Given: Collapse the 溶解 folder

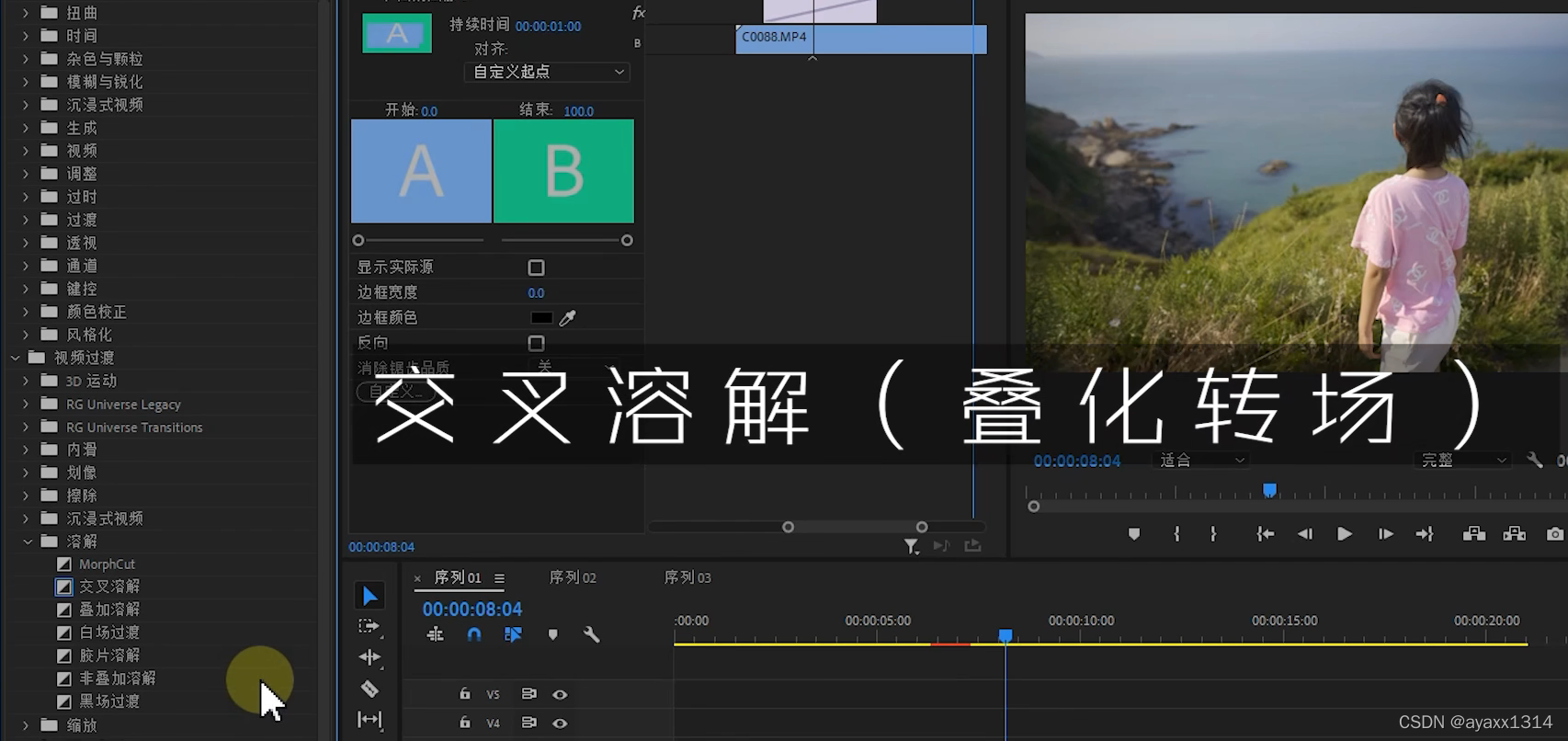Looking at the screenshot, I should [x=28, y=541].
